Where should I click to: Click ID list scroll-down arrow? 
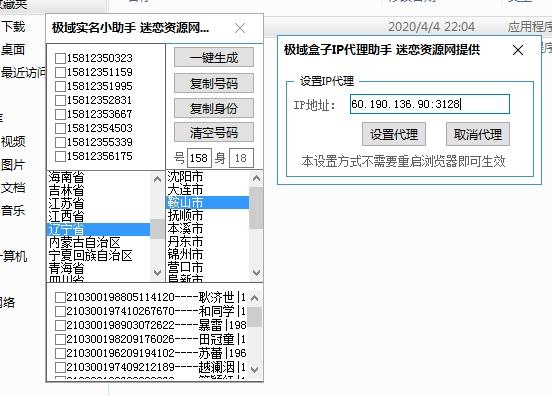[x=255, y=369]
